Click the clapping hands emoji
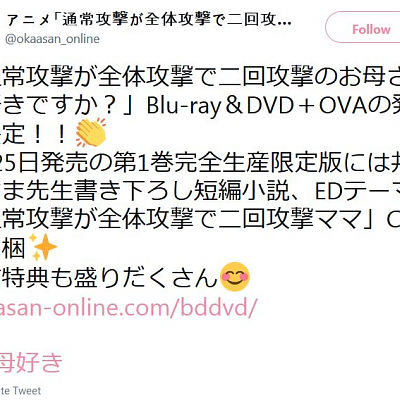 tap(91, 132)
